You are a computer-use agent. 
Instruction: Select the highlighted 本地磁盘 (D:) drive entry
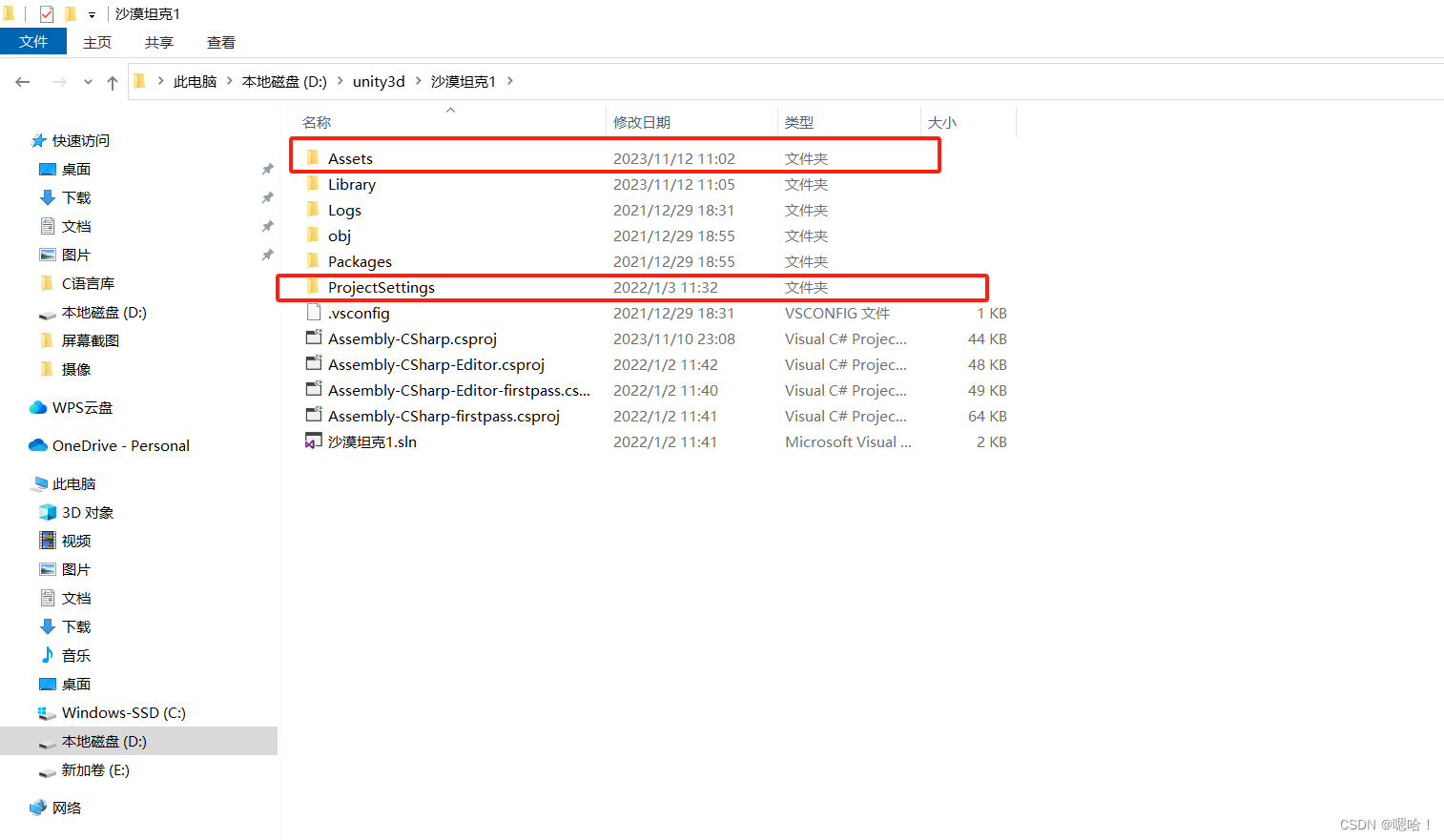coord(138,741)
